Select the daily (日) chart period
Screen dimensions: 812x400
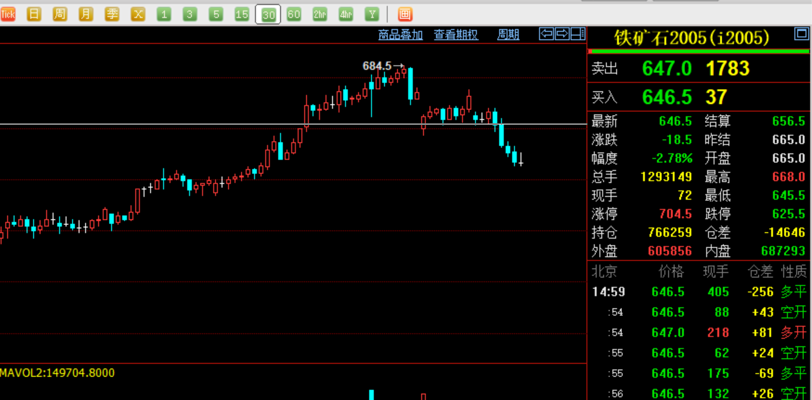pyautogui.click(x=34, y=14)
